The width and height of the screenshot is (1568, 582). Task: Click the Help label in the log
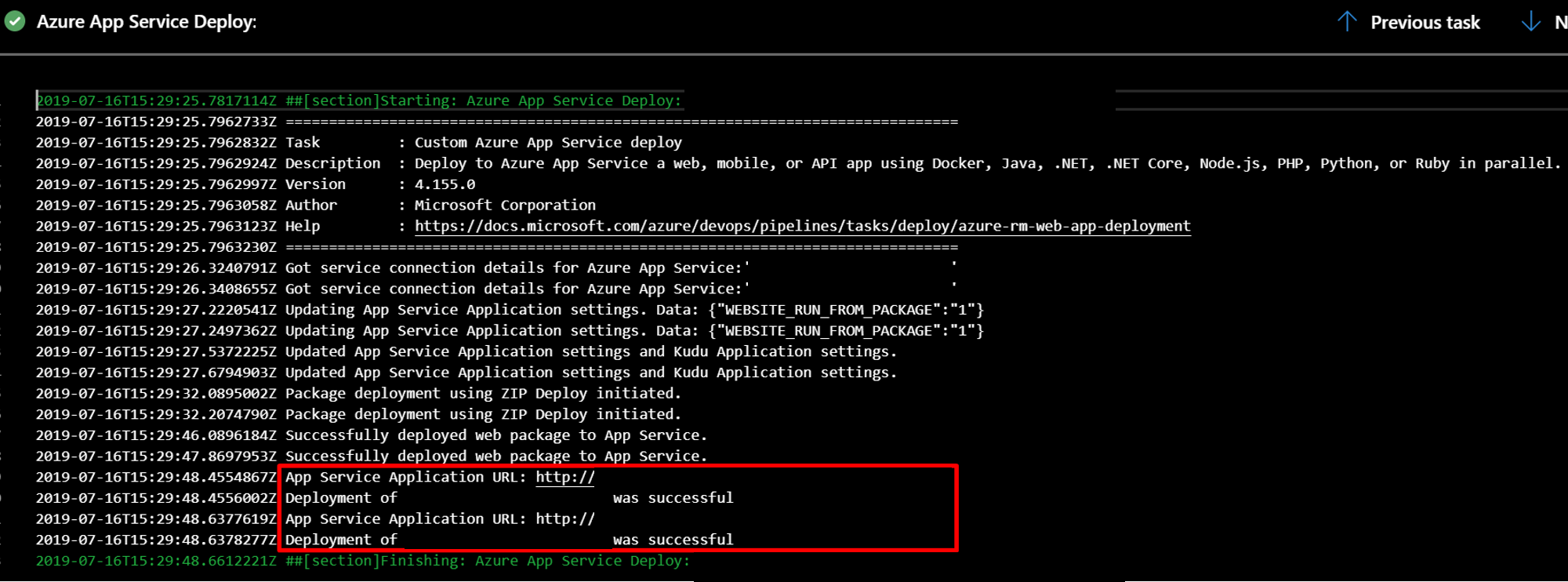pyautogui.click(x=303, y=226)
